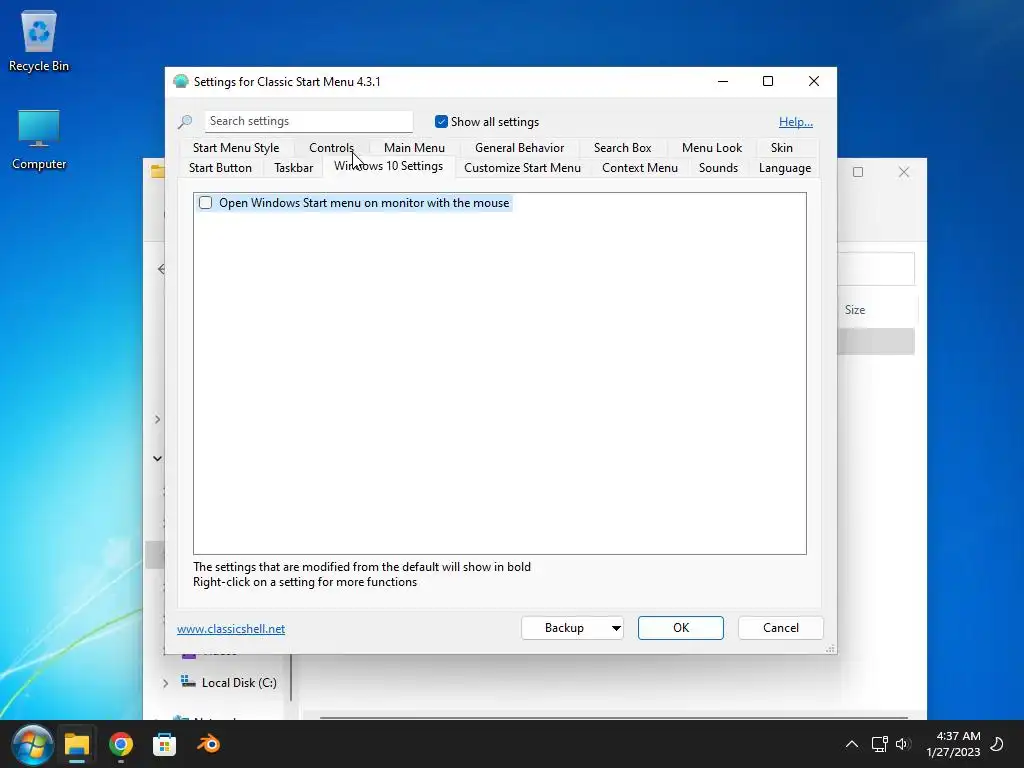Open the Taskbar settings tab
Image resolution: width=1024 pixels, height=768 pixels.
[293, 168]
